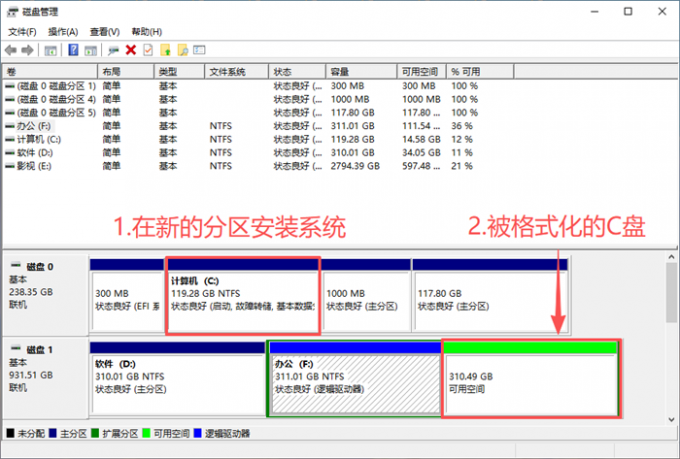The width and height of the screenshot is (680, 459).
Task: Open the 查看(V) menu
Action: coord(105,32)
